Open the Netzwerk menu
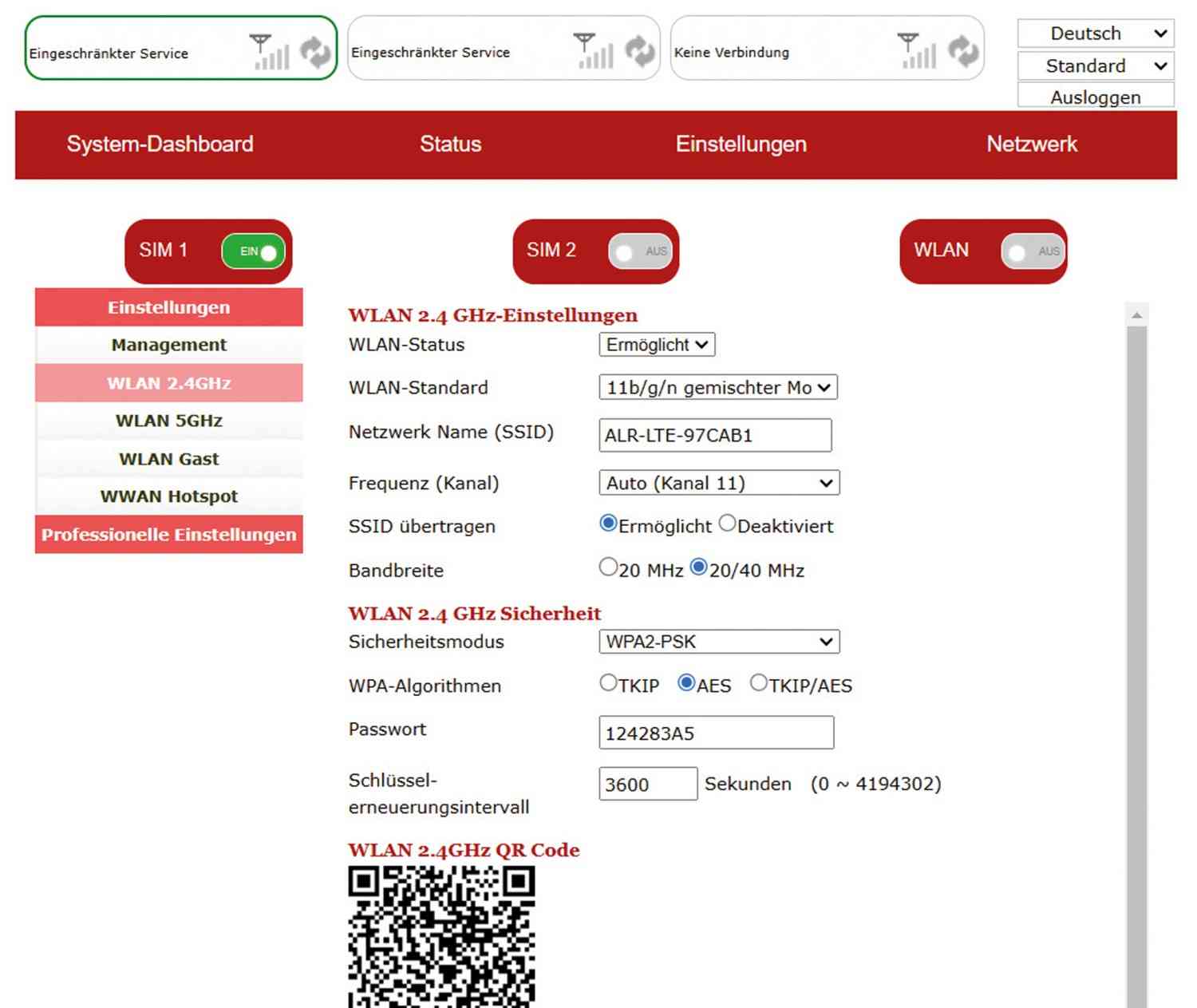1197x1008 pixels. pos(1032,144)
